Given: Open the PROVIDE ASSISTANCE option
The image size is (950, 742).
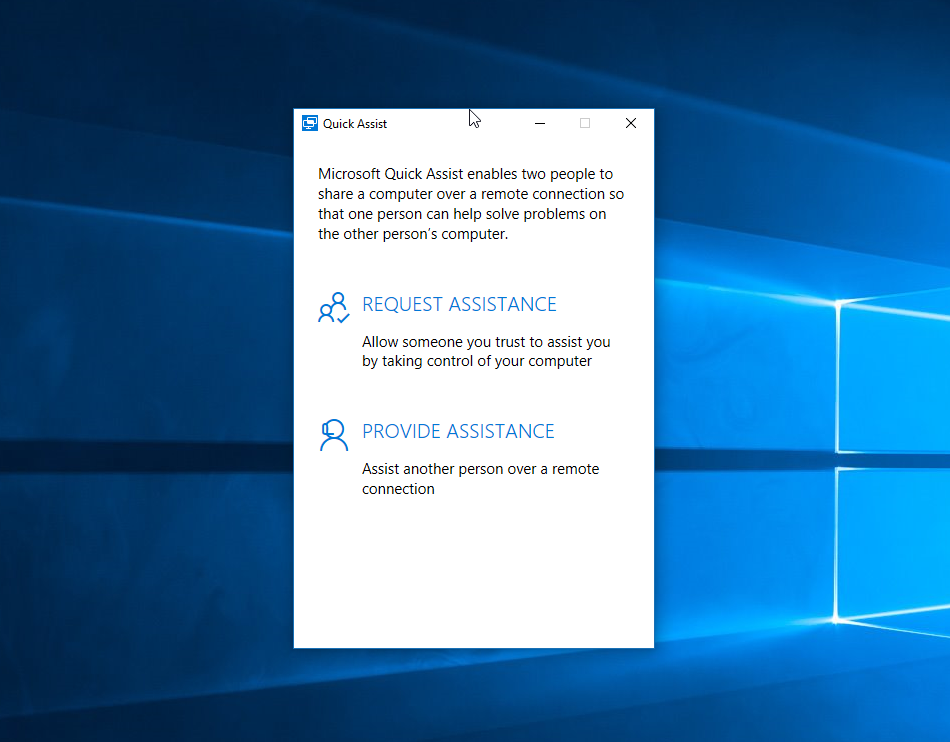Looking at the screenshot, I should (458, 431).
